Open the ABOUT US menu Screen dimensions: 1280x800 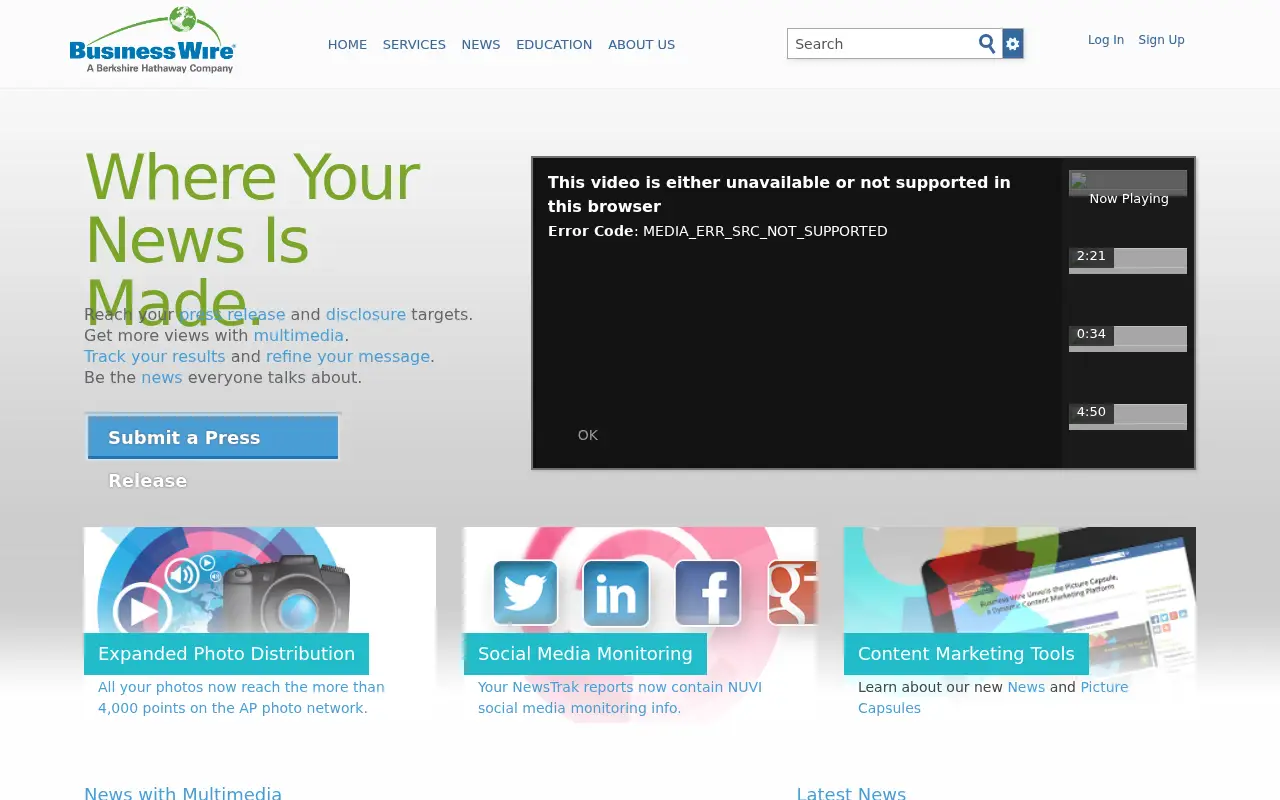tap(642, 45)
